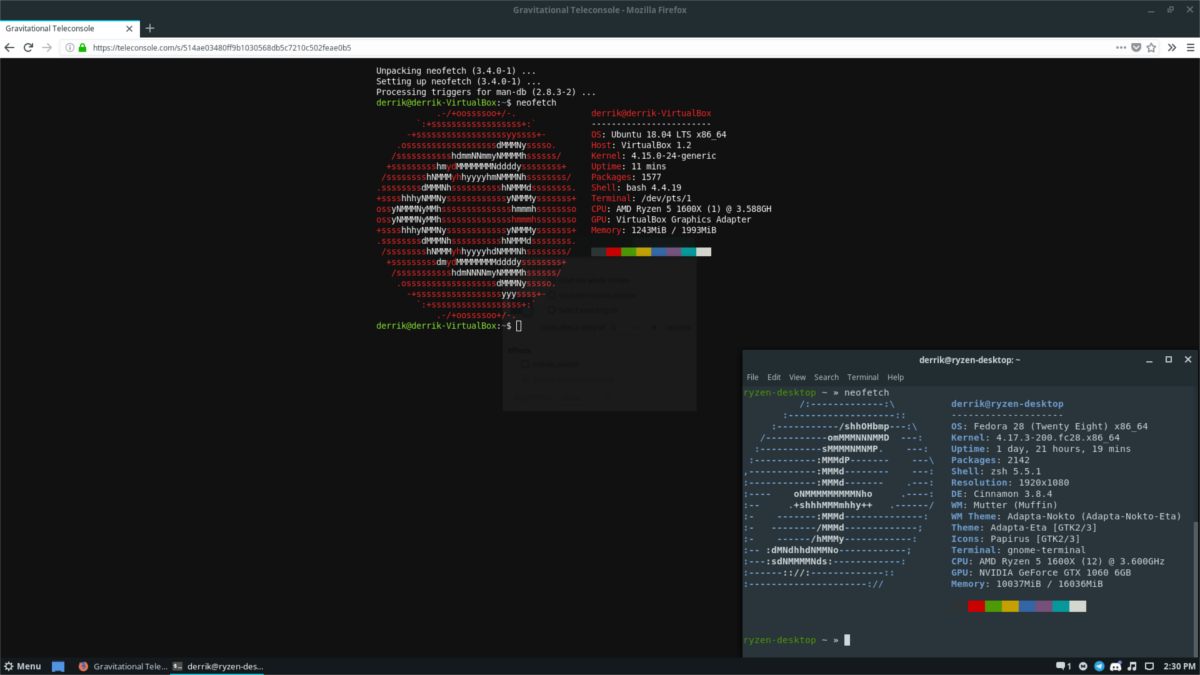Click the white swatch in Ubuntu neofetch palette

pyautogui.click(x=703, y=252)
